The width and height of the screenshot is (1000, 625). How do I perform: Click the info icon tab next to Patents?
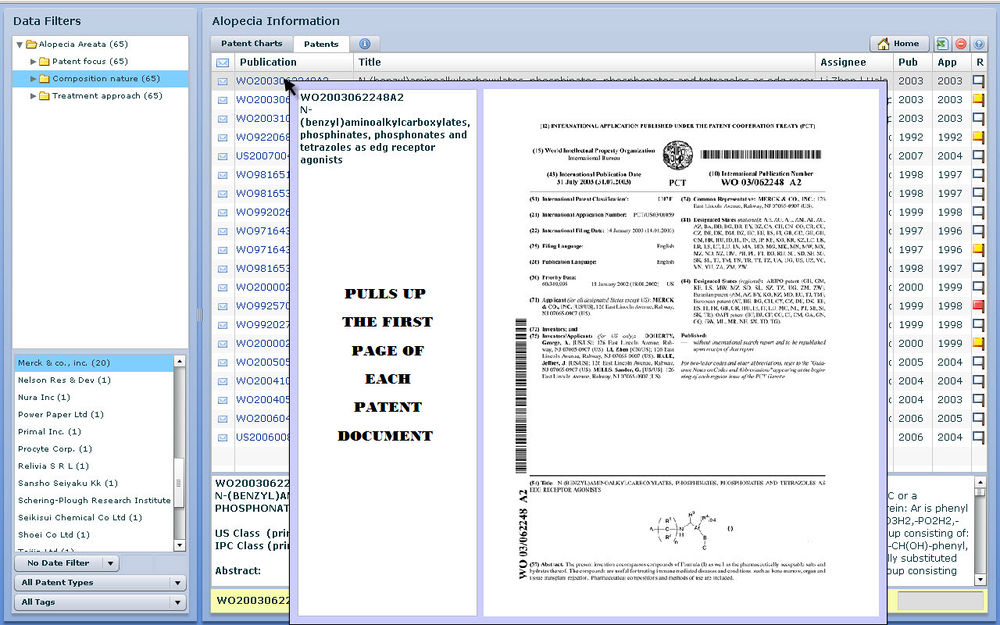364,44
